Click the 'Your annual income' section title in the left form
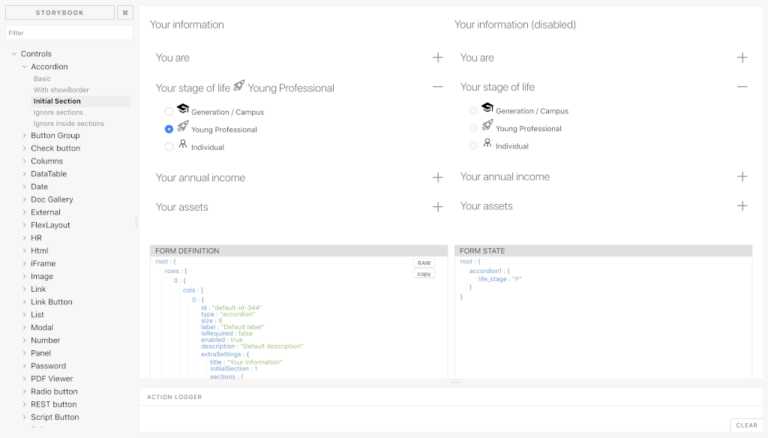This screenshot has width=768, height=438. pyautogui.click(x=200, y=177)
